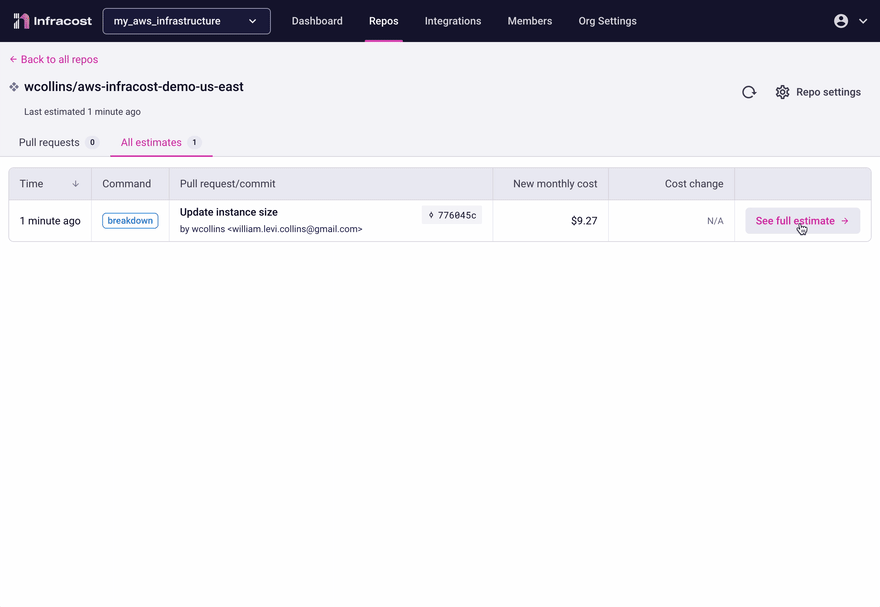The image size is (880, 607).
Task: Click the 'Last estimated 1 minute ago' text
Action: [82, 112]
